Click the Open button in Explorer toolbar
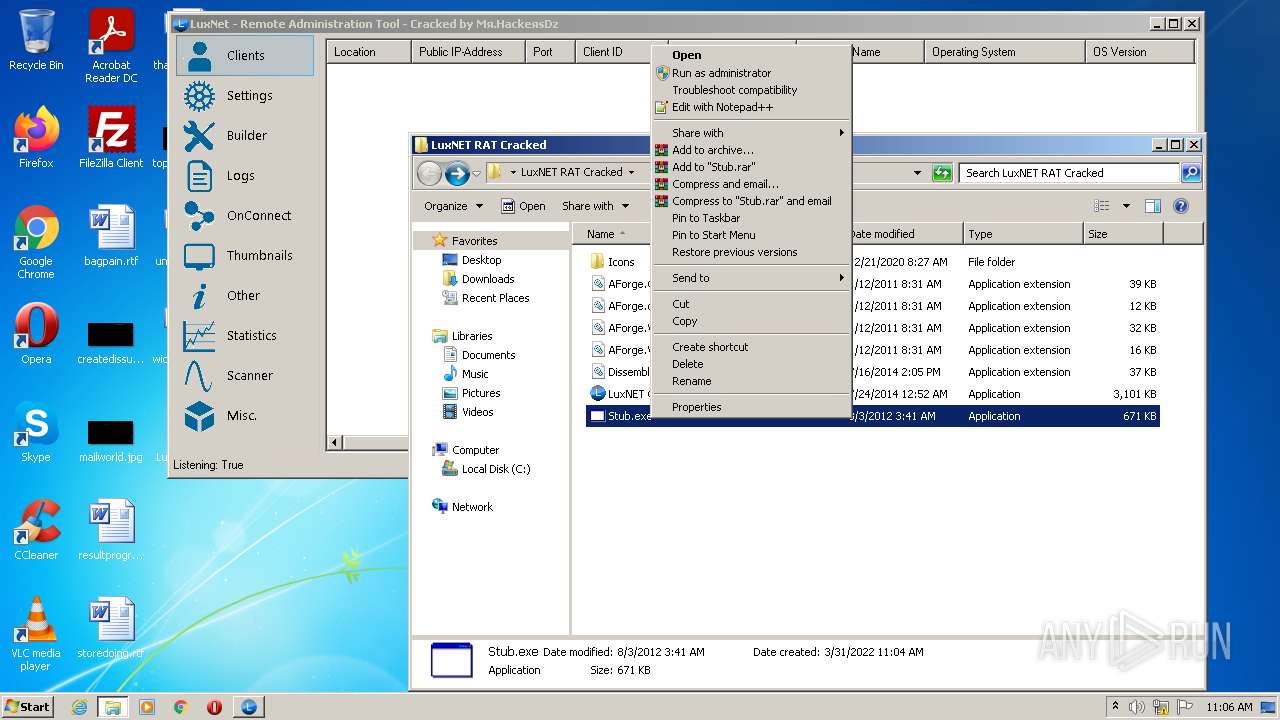Image resolution: width=1280 pixels, height=720 pixels. [x=523, y=206]
